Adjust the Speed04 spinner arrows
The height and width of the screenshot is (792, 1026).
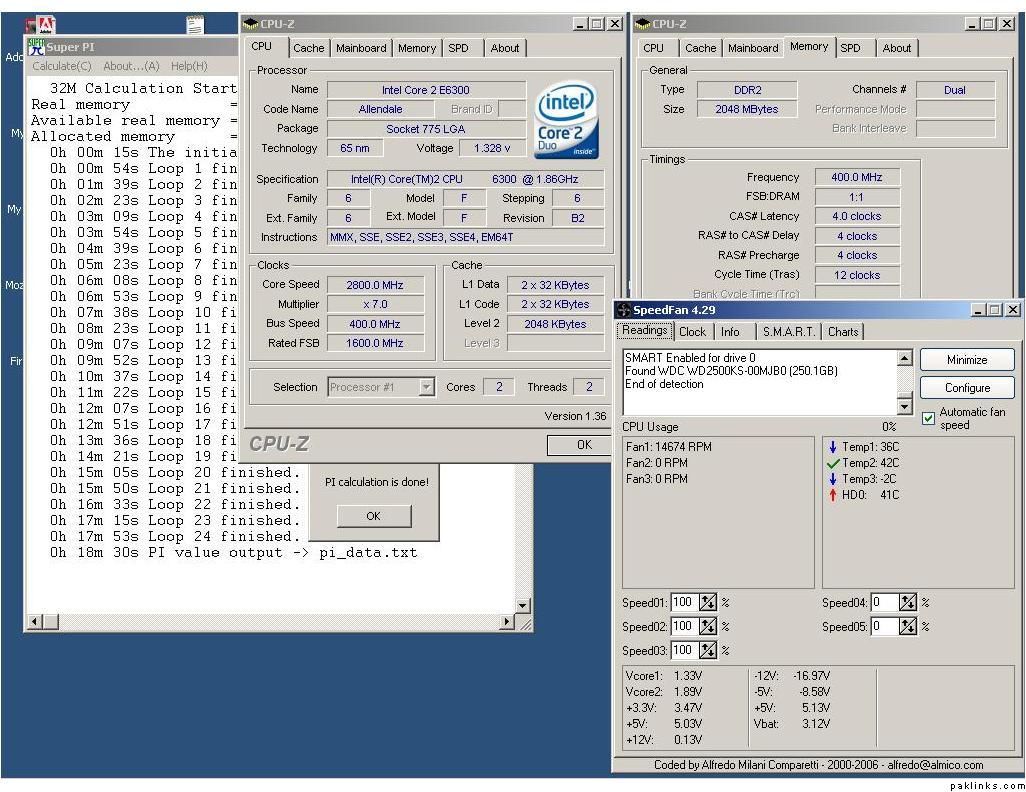[907, 602]
